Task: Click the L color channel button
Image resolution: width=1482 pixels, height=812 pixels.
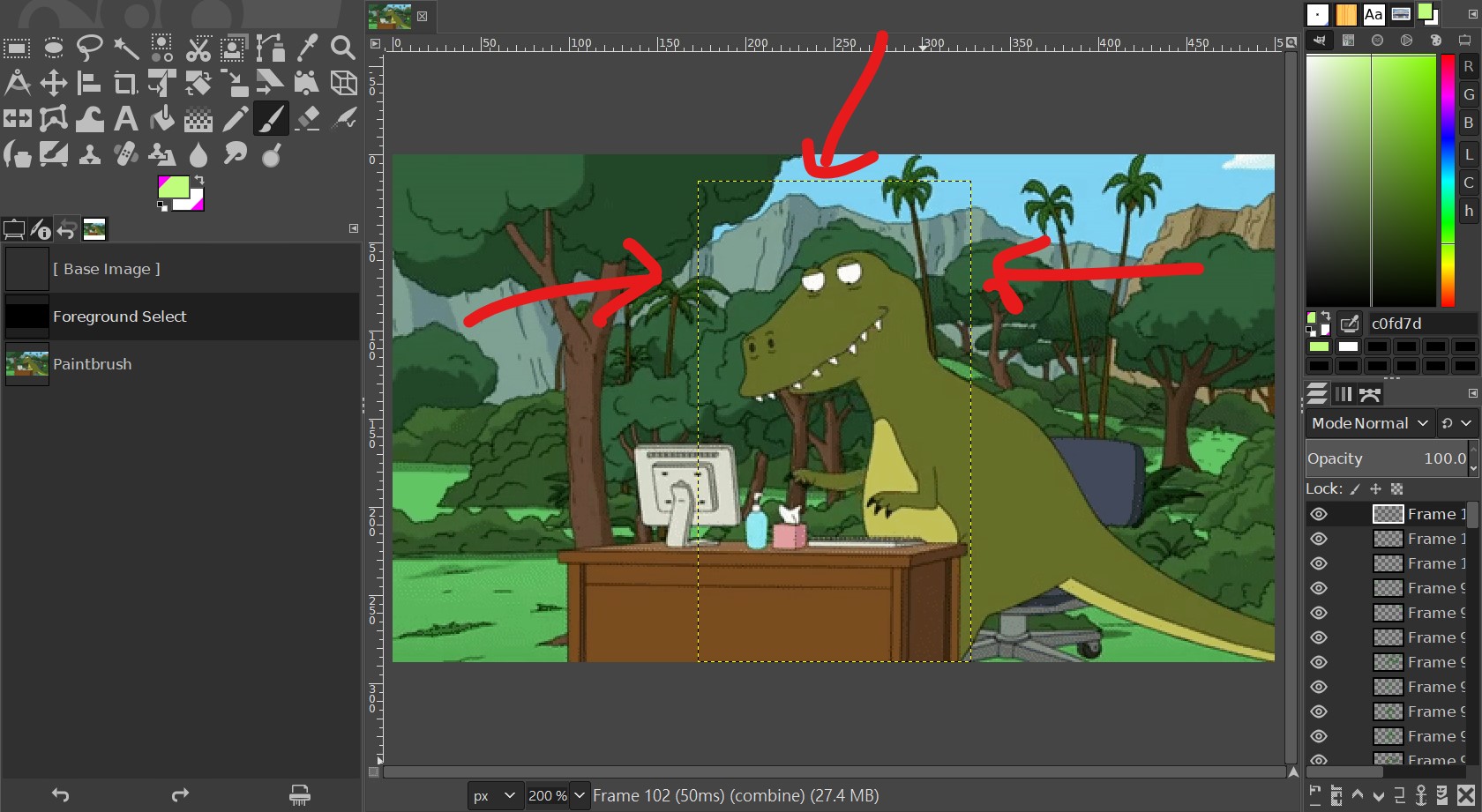Action: [1469, 154]
